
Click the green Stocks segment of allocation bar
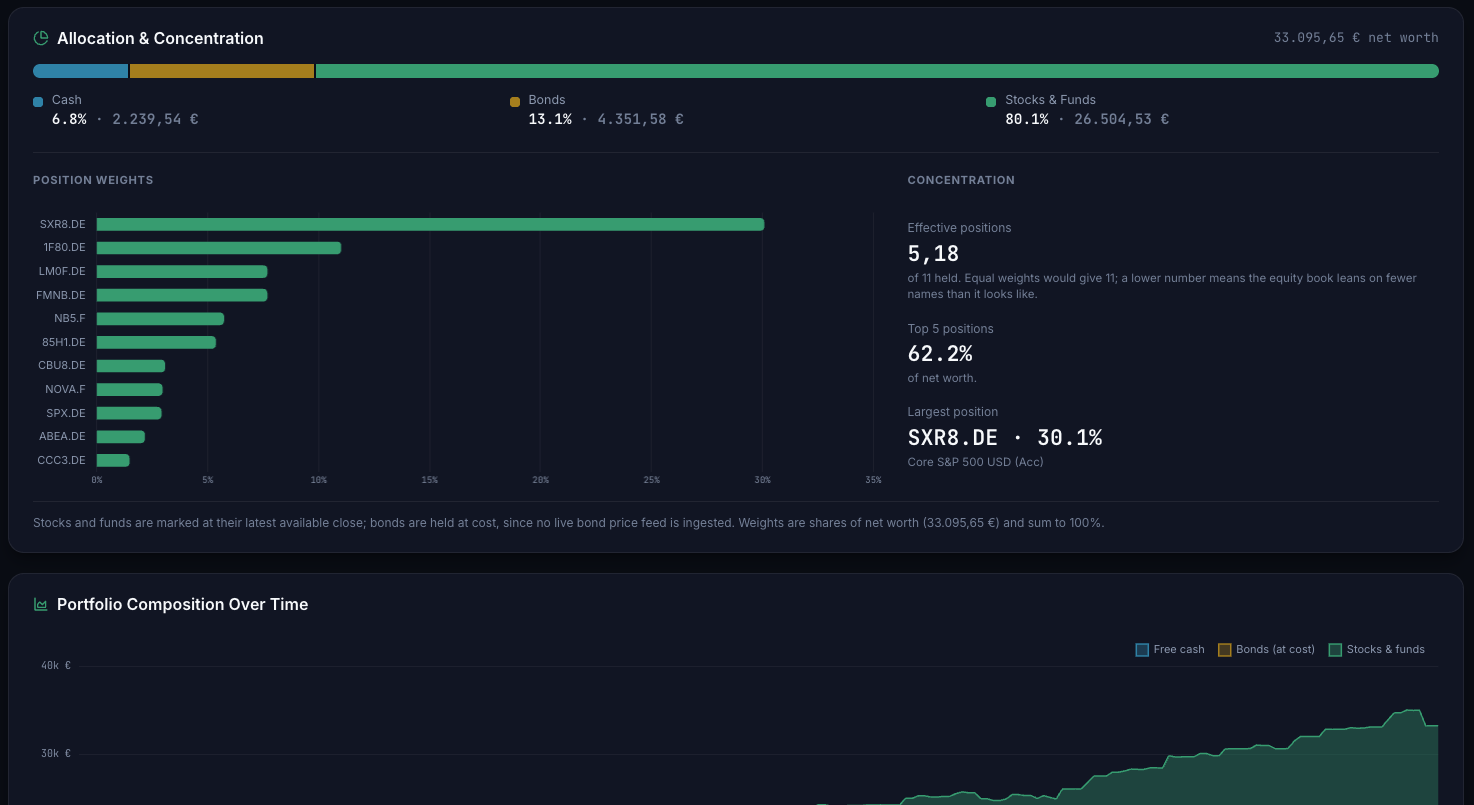[x=877, y=71]
